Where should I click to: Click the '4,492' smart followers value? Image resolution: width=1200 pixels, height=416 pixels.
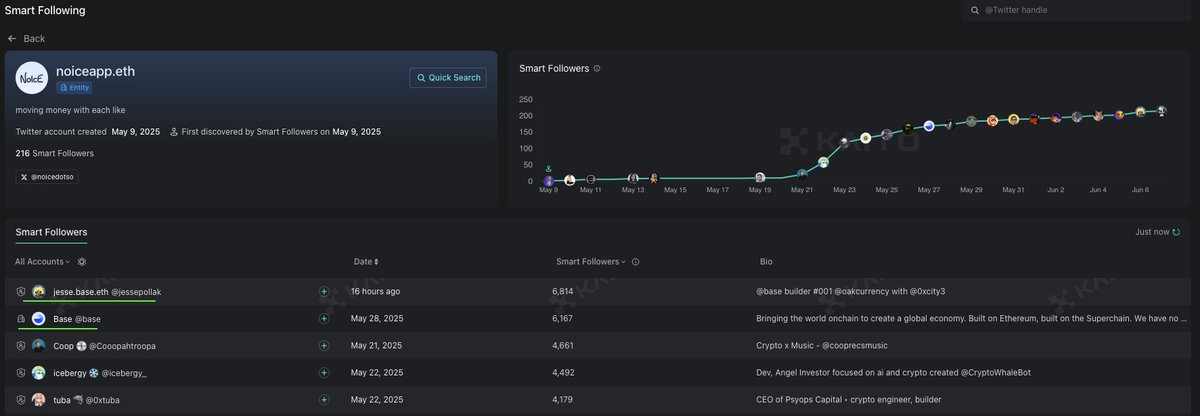(x=562, y=372)
